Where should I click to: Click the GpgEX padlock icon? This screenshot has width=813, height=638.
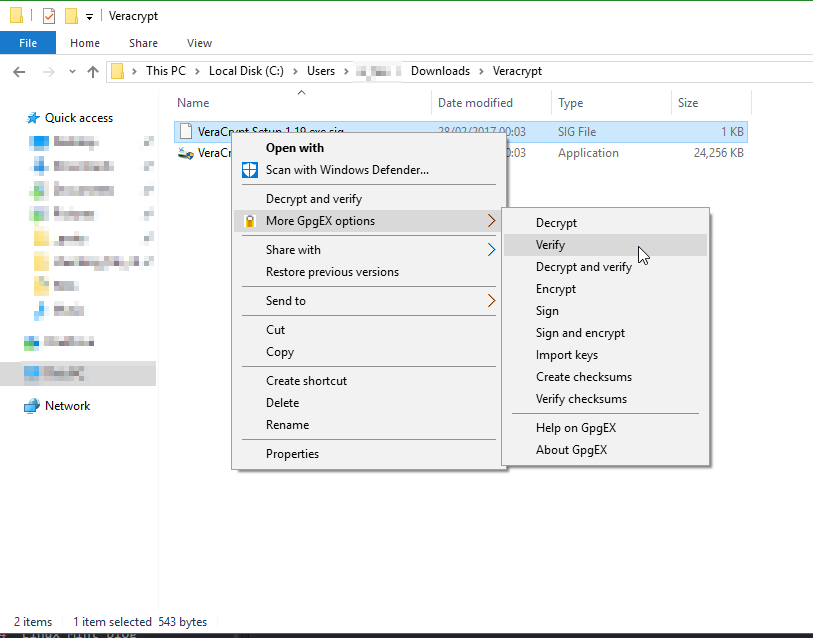[x=250, y=221]
